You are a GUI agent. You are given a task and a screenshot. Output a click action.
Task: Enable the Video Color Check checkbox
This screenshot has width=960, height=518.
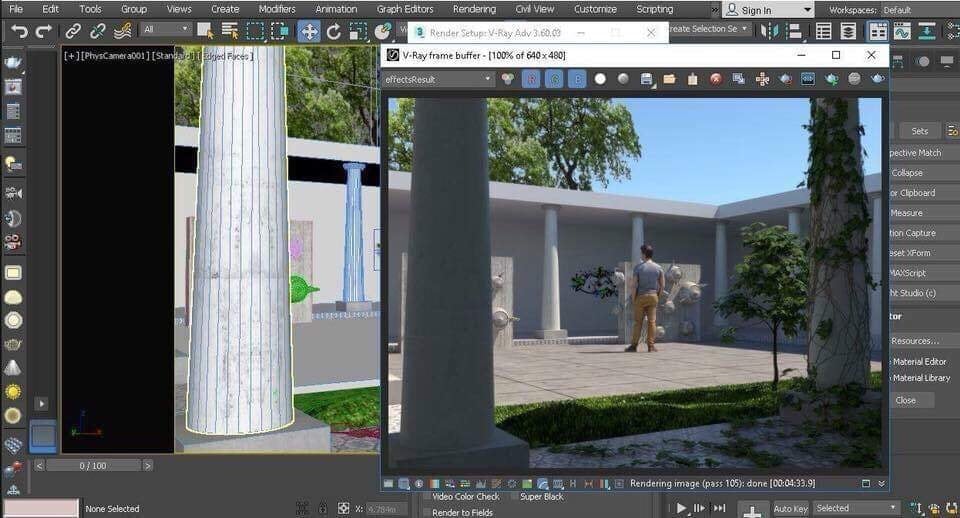coord(427,496)
